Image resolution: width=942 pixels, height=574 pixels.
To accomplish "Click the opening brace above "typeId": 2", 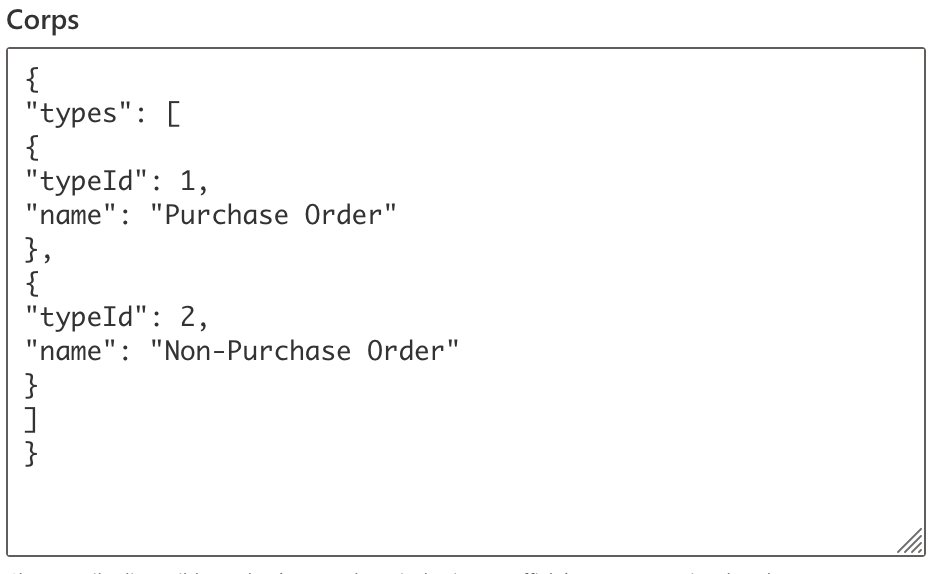I will [32, 283].
